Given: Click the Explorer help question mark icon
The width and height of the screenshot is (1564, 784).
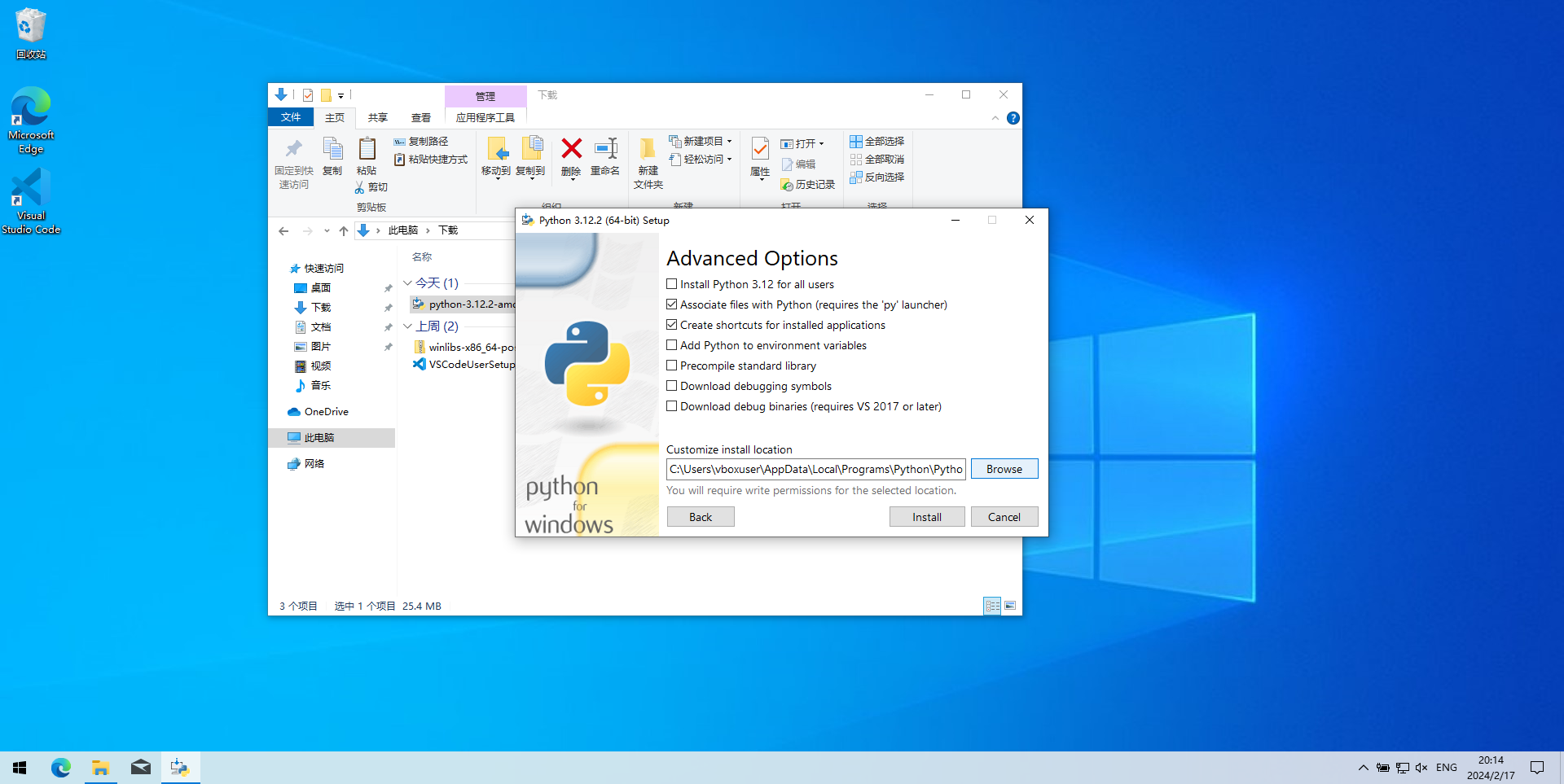Looking at the screenshot, I should [1013, 118].
